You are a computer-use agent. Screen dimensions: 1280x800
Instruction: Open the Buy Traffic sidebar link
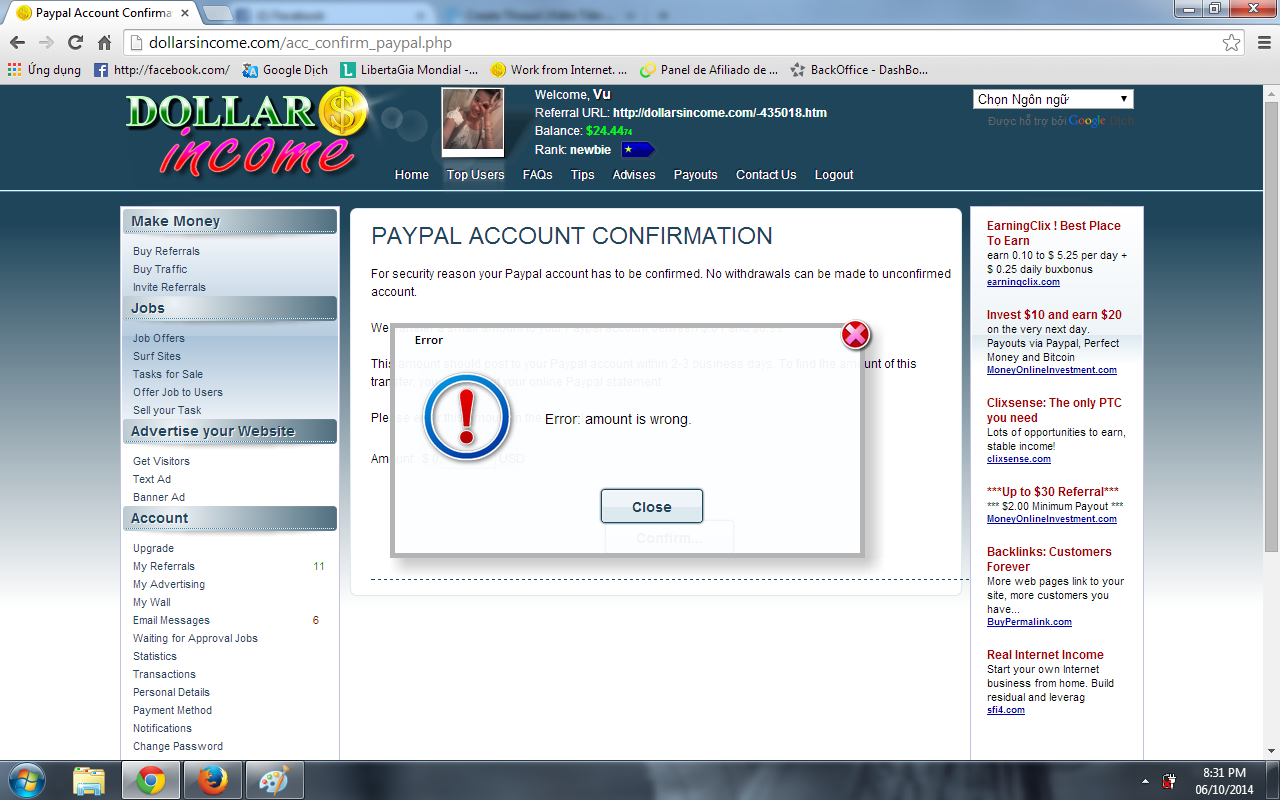[160, 269]
